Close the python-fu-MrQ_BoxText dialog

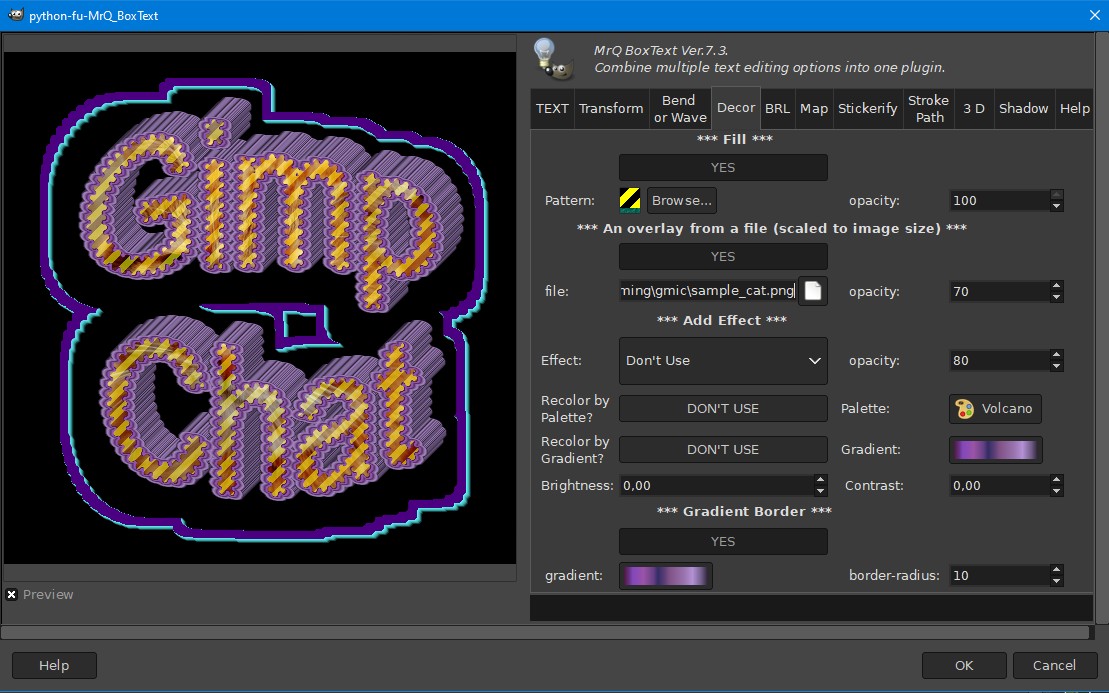point(1094,15)
